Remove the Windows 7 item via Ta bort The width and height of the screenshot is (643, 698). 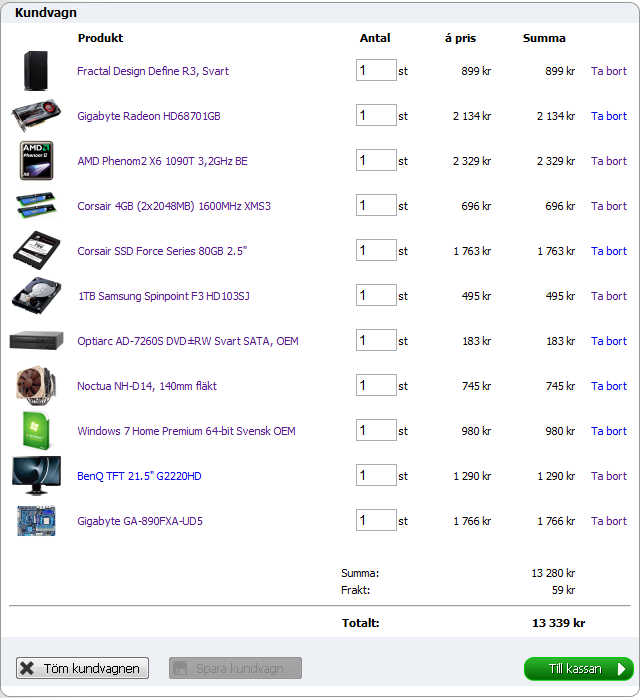[x=609, y=431]
